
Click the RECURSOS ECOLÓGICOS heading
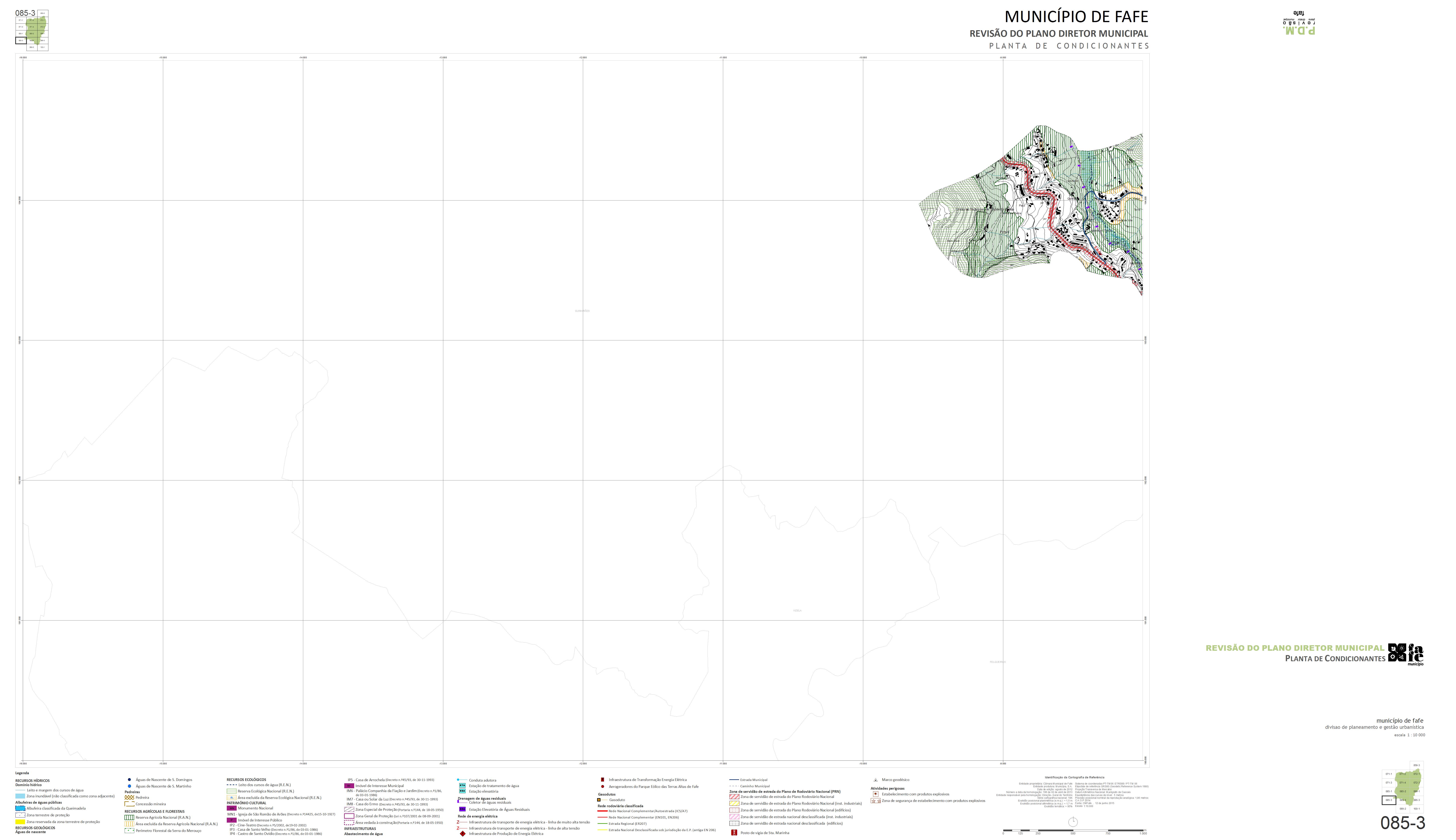click(x=246, y=779)
